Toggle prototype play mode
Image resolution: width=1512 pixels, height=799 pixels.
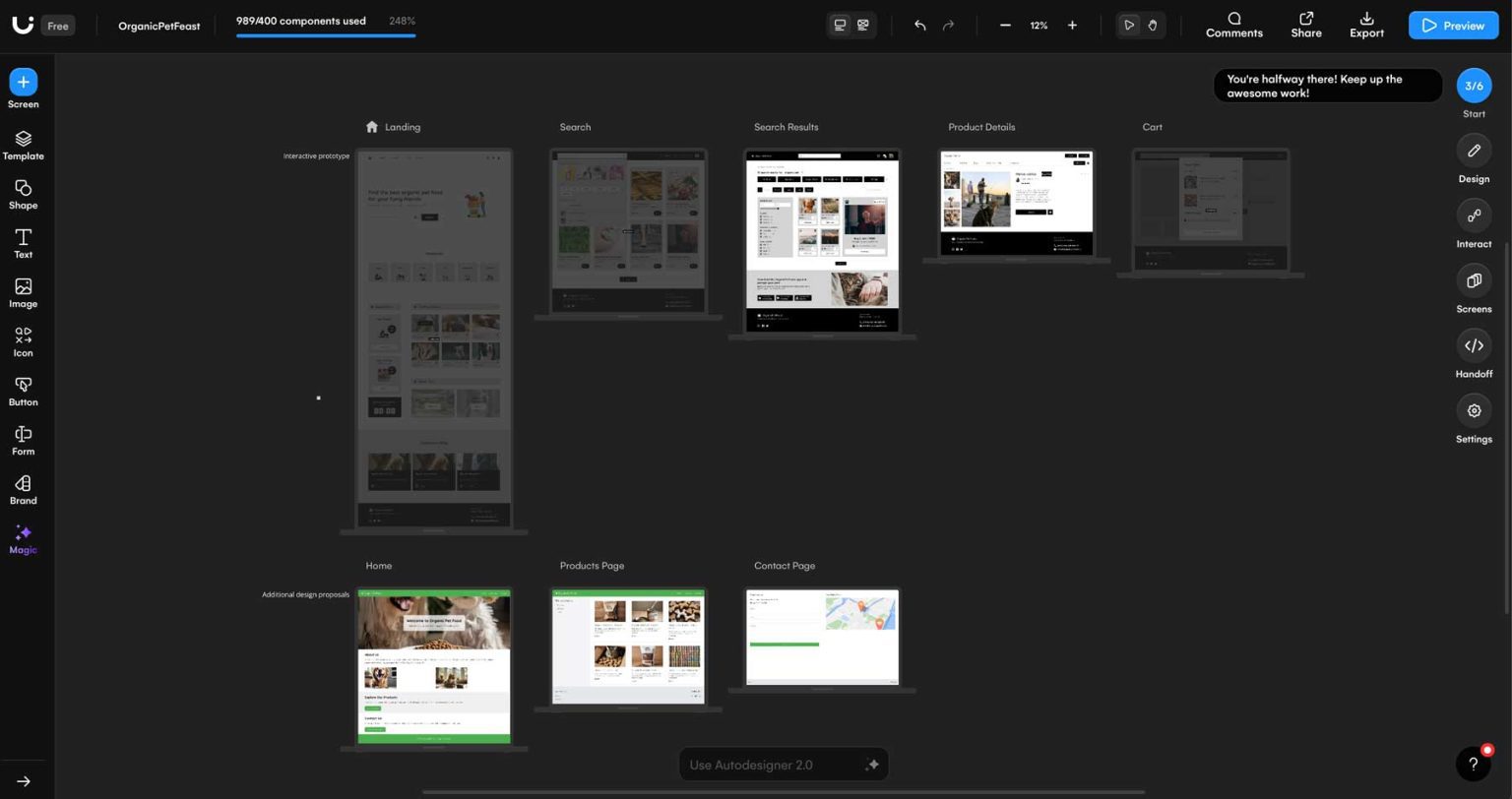(x=1128, y=25)
